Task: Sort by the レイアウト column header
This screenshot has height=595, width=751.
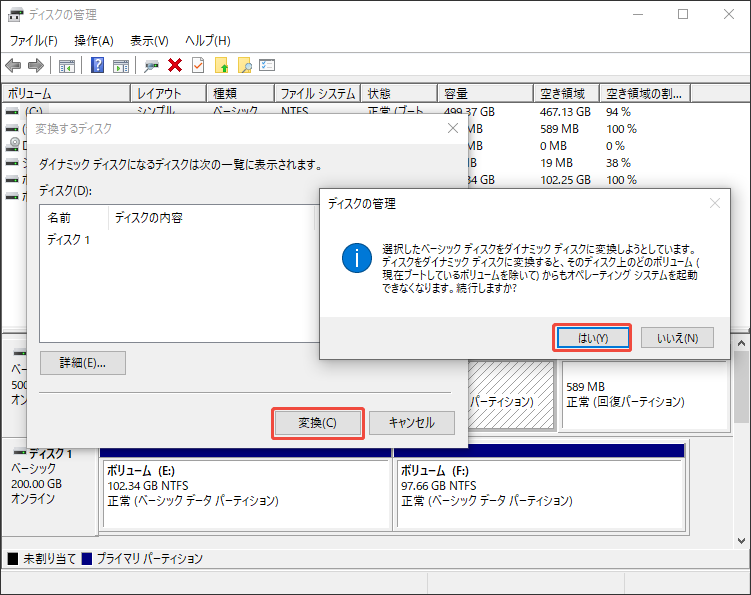Action: (x=169, y=93)
